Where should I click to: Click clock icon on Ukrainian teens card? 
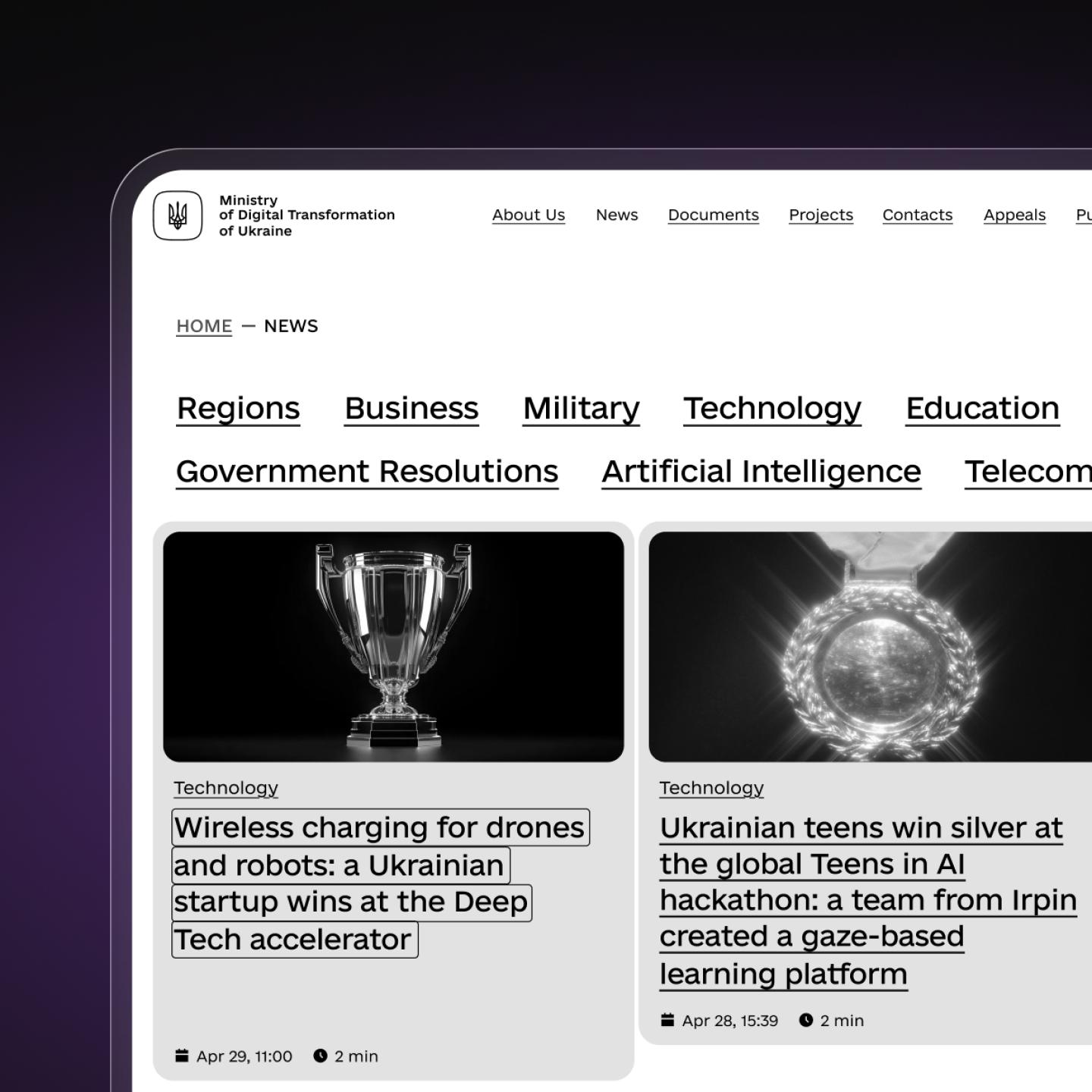point(806,1020)
